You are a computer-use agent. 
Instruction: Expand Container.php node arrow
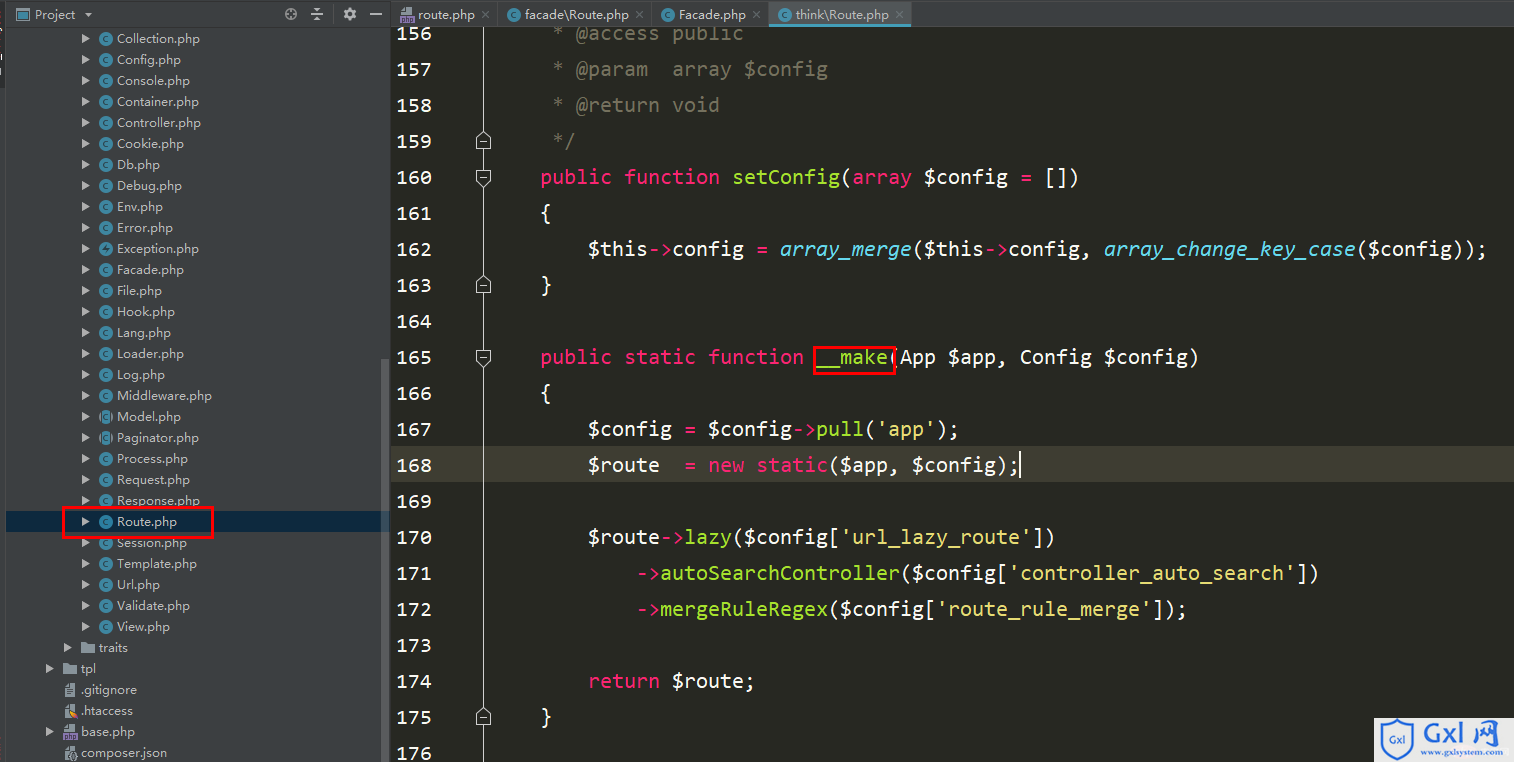pos(86,102)
